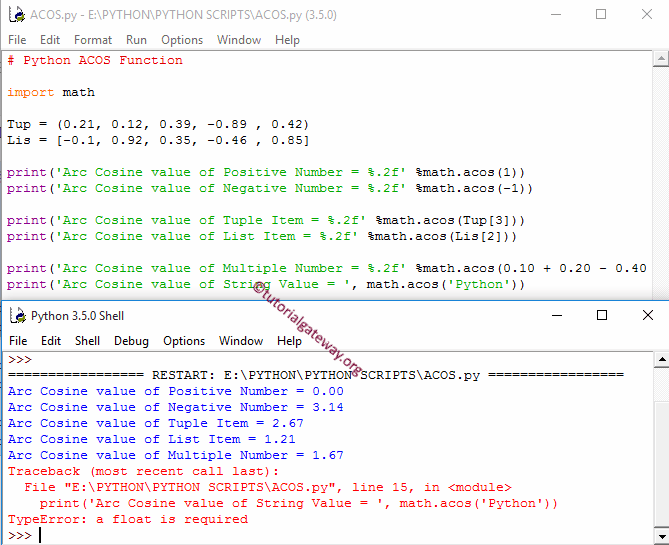Maximize the Python 3.5.0 Shell window
This screenshot has height=545, width=669.
coord(602,315)
